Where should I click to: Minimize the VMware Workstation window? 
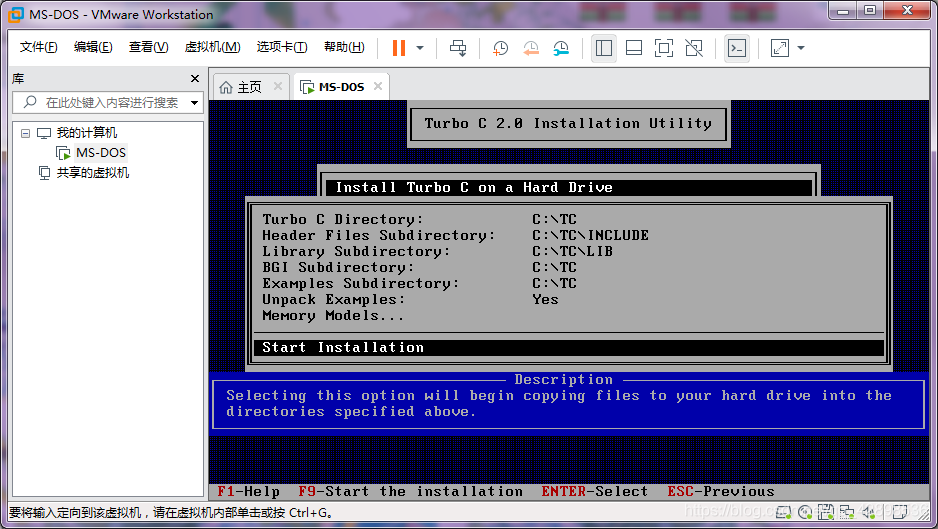843,10
